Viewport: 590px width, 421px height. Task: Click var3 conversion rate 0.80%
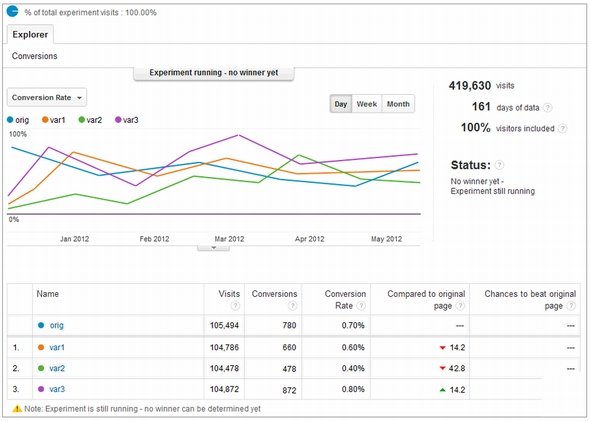[353, 389]
